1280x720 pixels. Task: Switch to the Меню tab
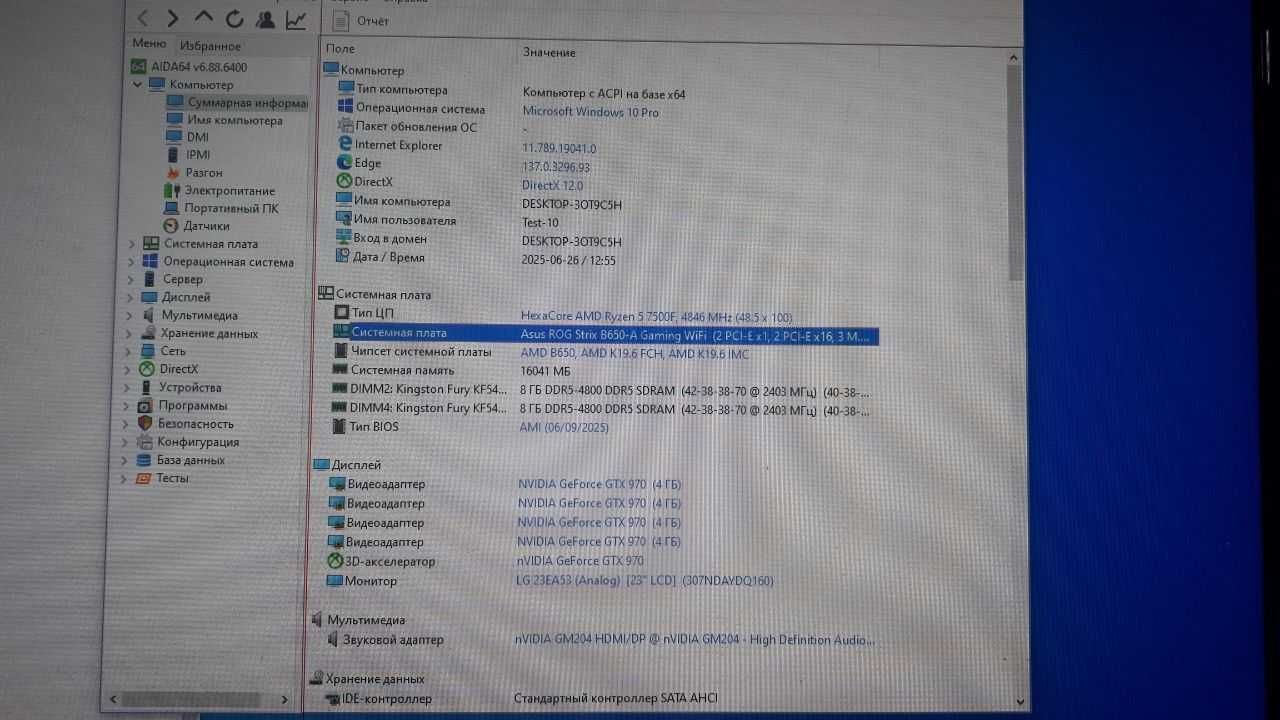[149, 44]
